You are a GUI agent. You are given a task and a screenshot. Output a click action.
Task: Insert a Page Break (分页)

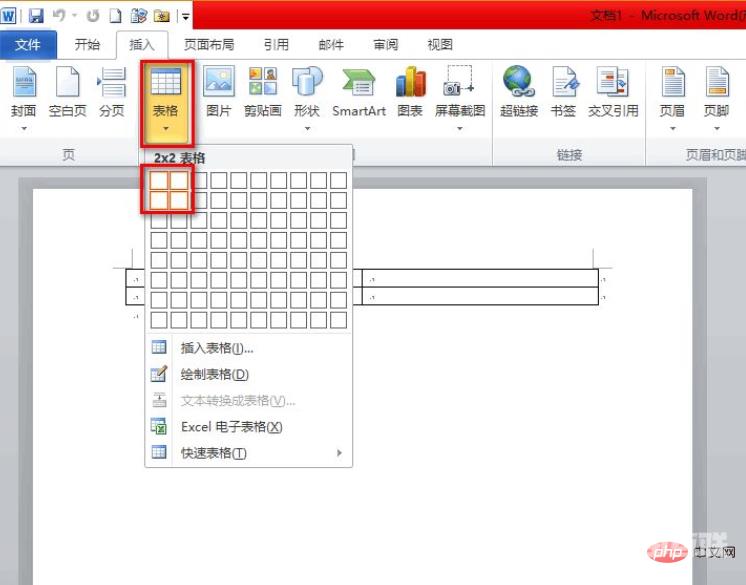tap(112, 92)
